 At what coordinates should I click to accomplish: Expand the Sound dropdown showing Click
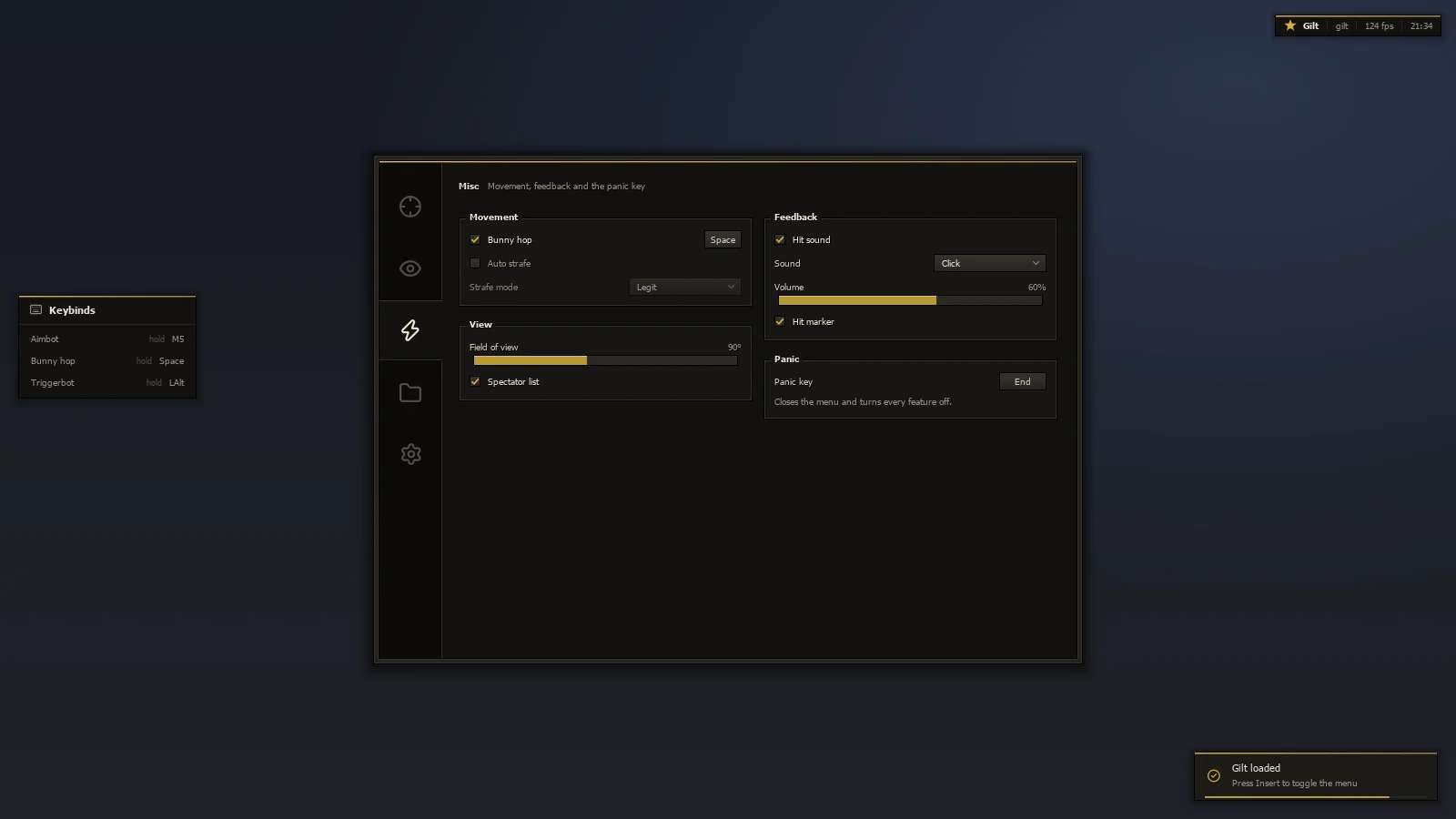tap(990, 263)
